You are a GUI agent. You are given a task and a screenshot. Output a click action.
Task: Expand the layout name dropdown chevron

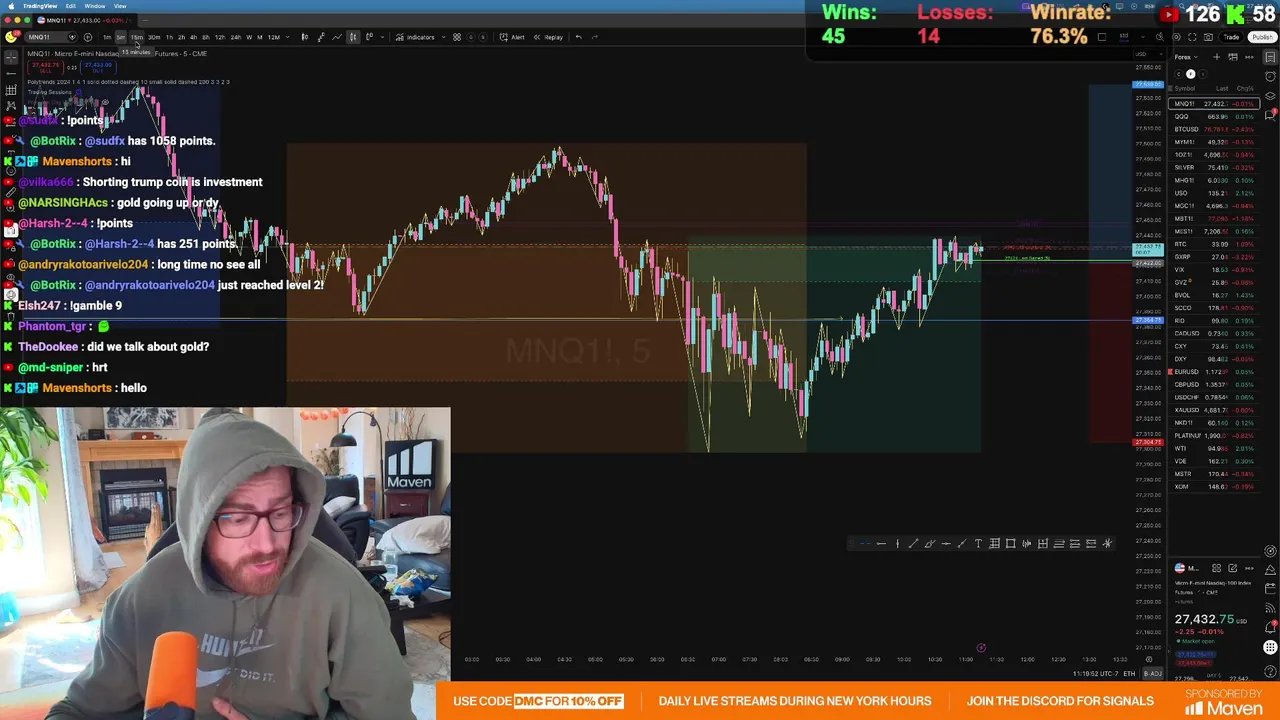pyautogui.click(x=1143, y=37)
